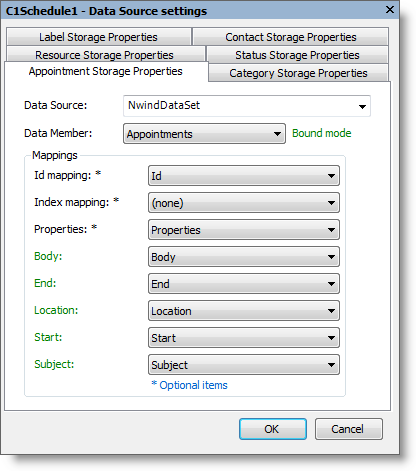This screenshot has width=416, height=471.
Task: Open the Location mapping dropdown
Action: [244, 311]
